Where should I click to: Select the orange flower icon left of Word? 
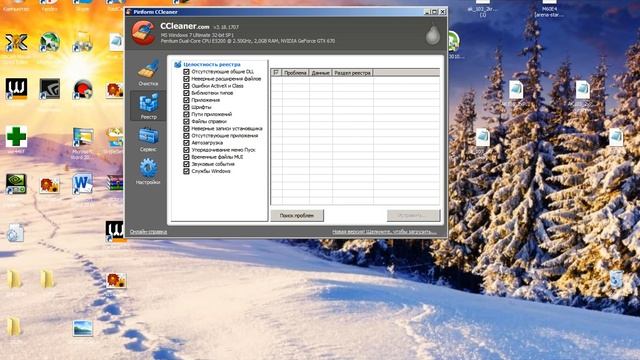[49, 185]
